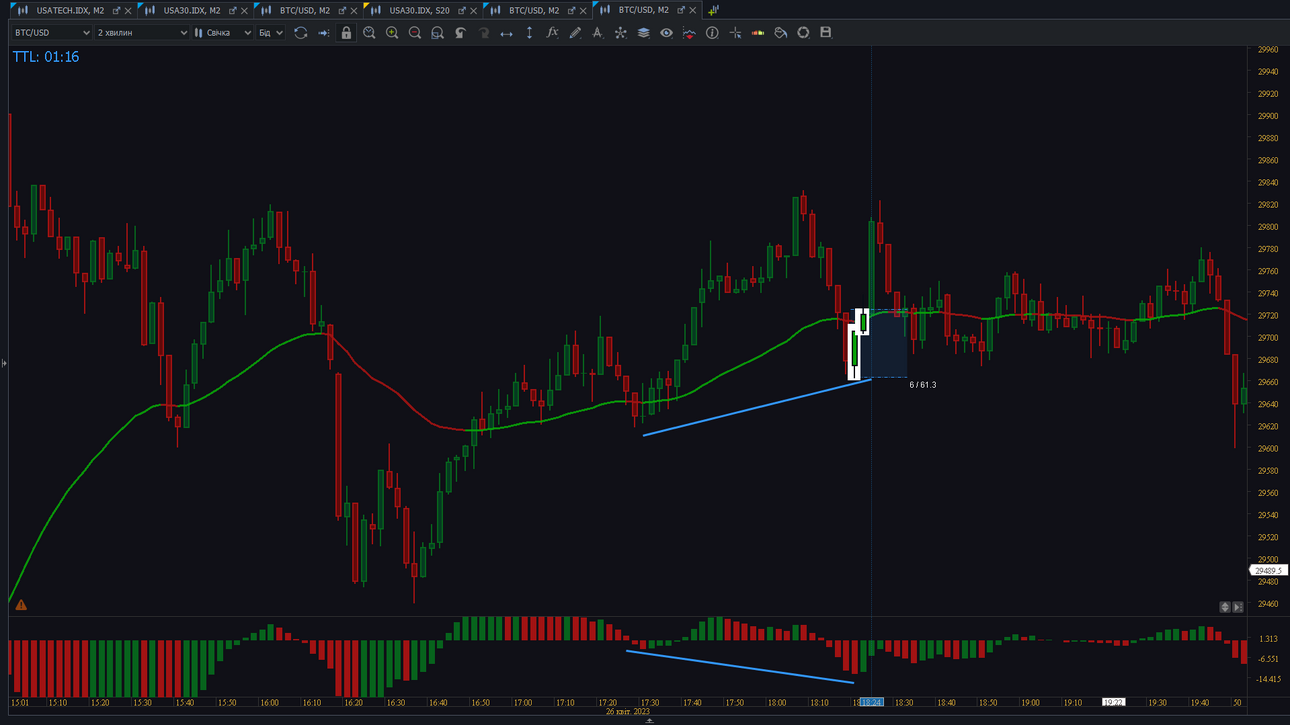Click the 16:00 time axis label
1290x725 pixels.
click(x=269, y=703)
